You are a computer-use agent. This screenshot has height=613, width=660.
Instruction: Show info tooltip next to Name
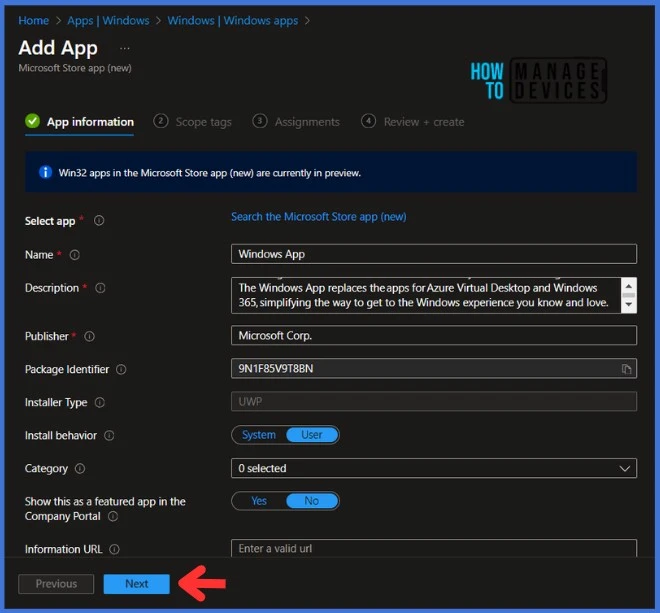pyautogui.click(x=75, y=255)
